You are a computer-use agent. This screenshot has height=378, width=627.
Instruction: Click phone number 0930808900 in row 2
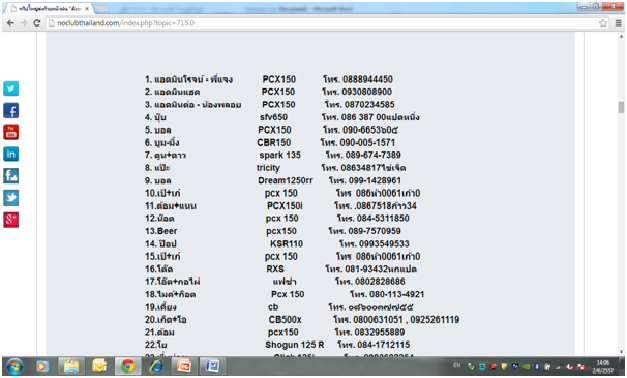point(367,92)
